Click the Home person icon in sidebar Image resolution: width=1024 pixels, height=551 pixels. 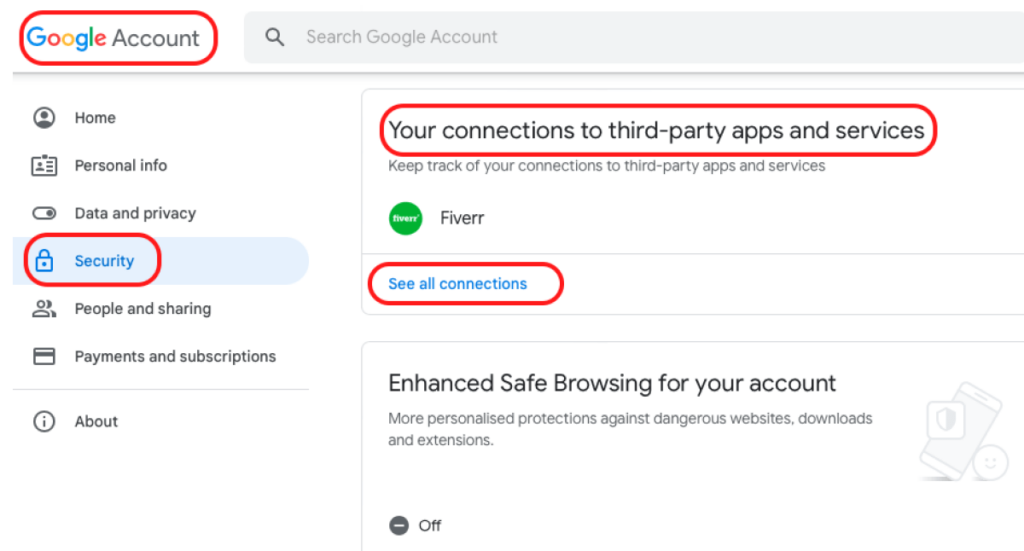(x=44, y=118)
